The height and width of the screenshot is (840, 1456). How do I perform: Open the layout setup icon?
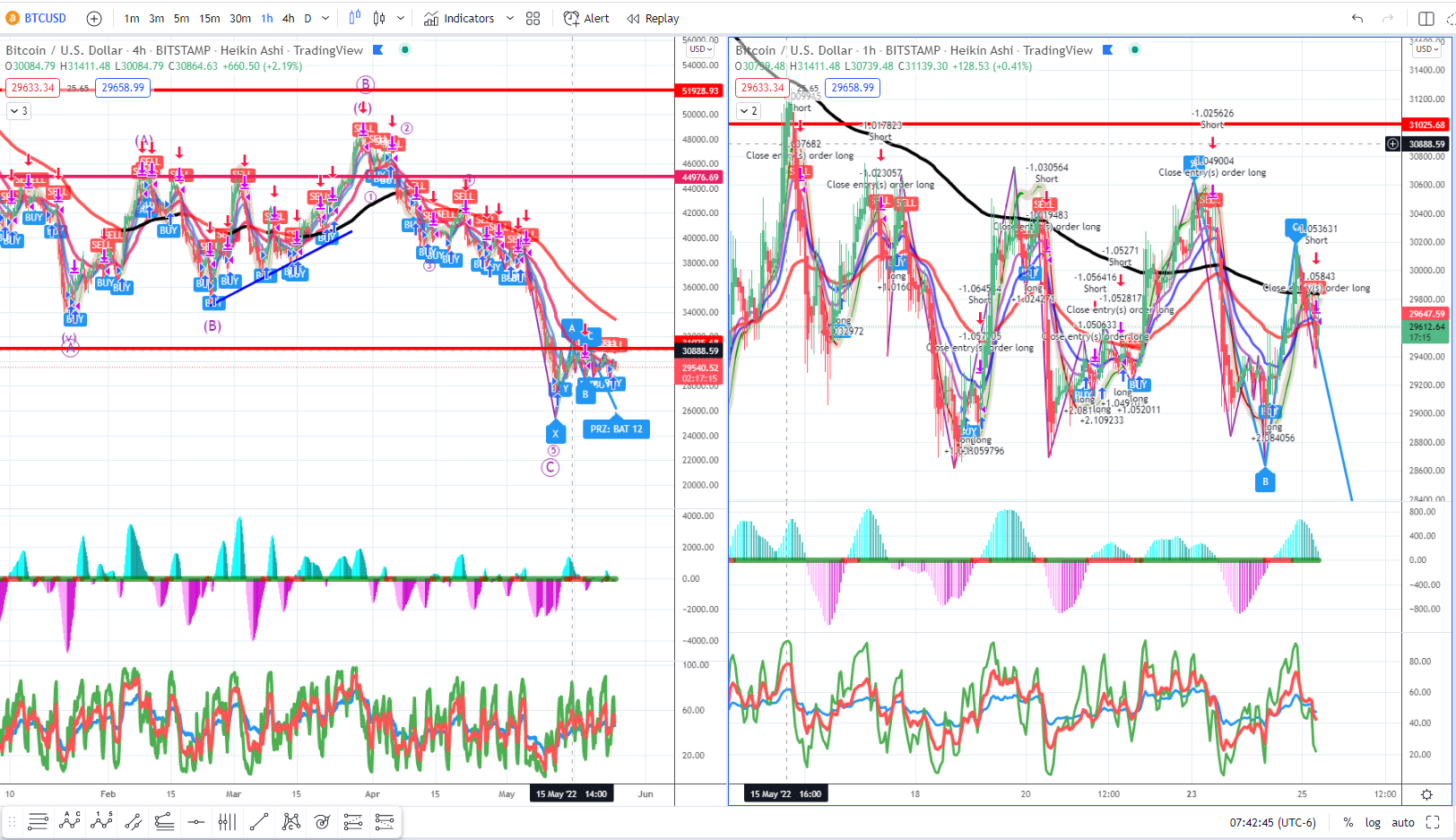pos(1426,18)
